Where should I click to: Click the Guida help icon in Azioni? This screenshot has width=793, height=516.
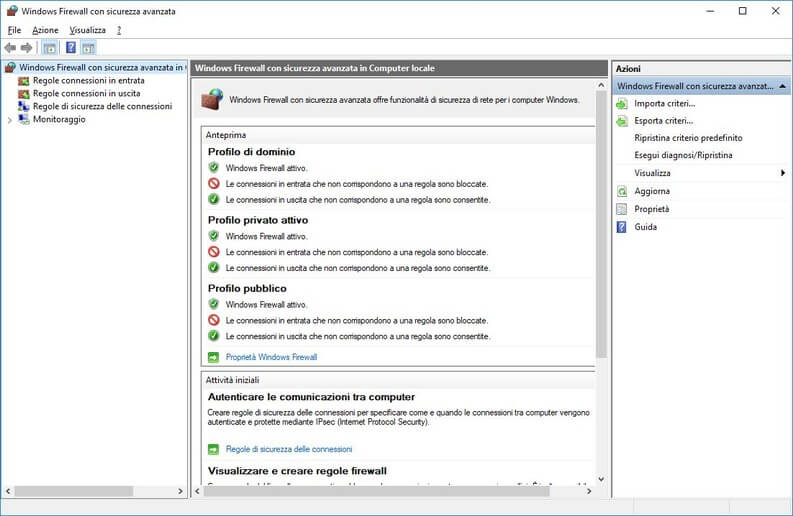pos(622,227)
